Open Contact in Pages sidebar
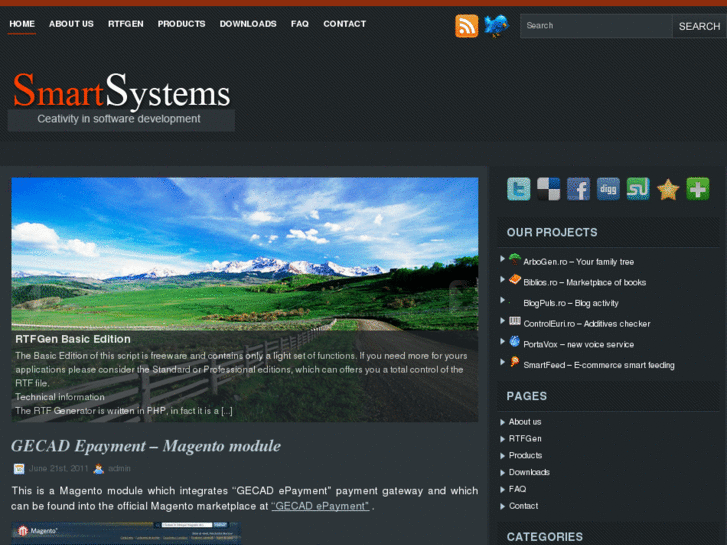 (523, 506)
